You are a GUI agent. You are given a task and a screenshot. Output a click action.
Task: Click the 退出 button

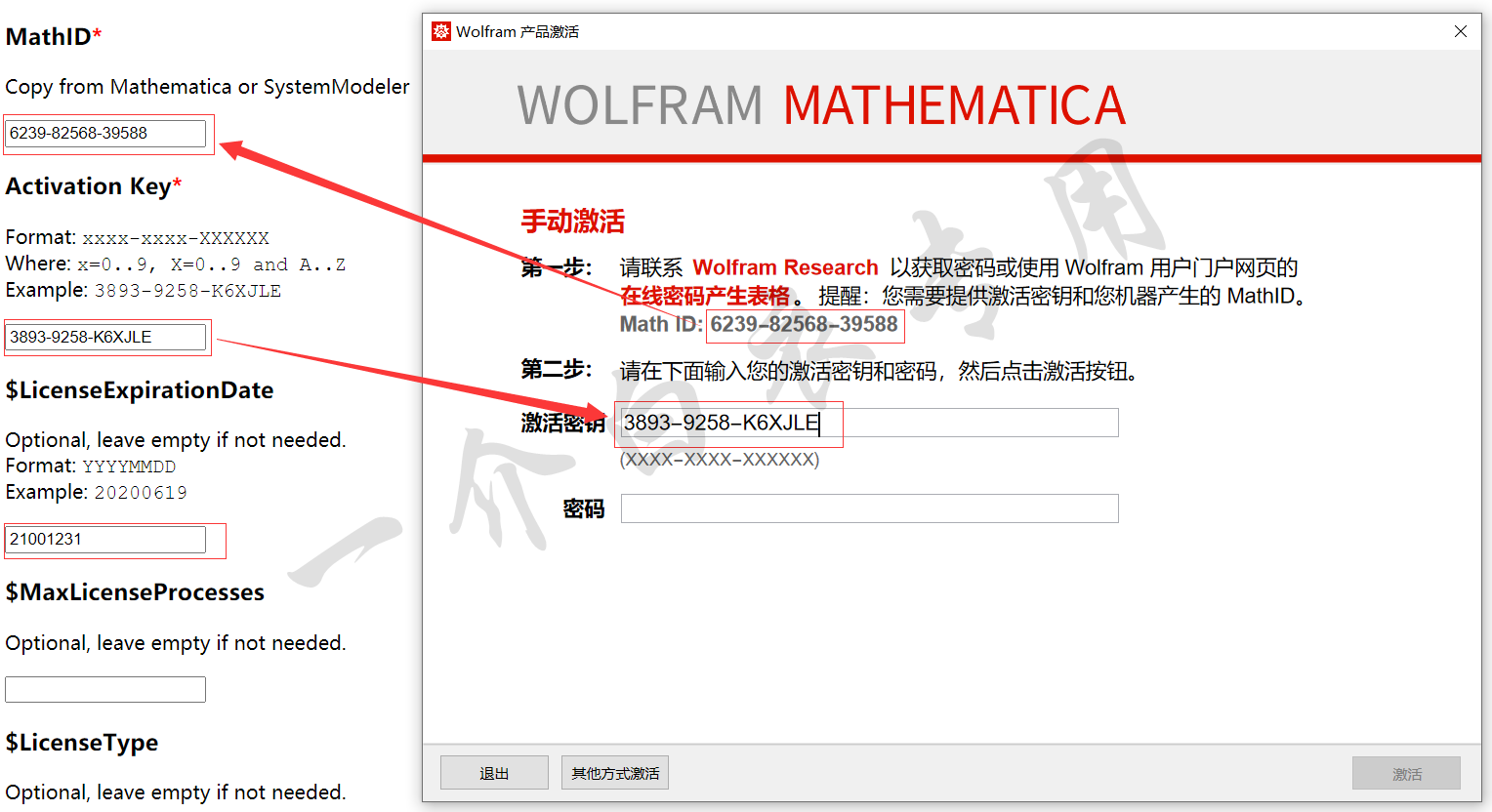pyautogui.click(x=494, y=773)
